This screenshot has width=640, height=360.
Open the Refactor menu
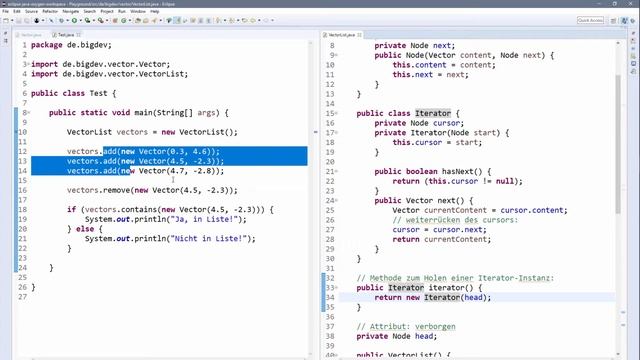(50, 11)
